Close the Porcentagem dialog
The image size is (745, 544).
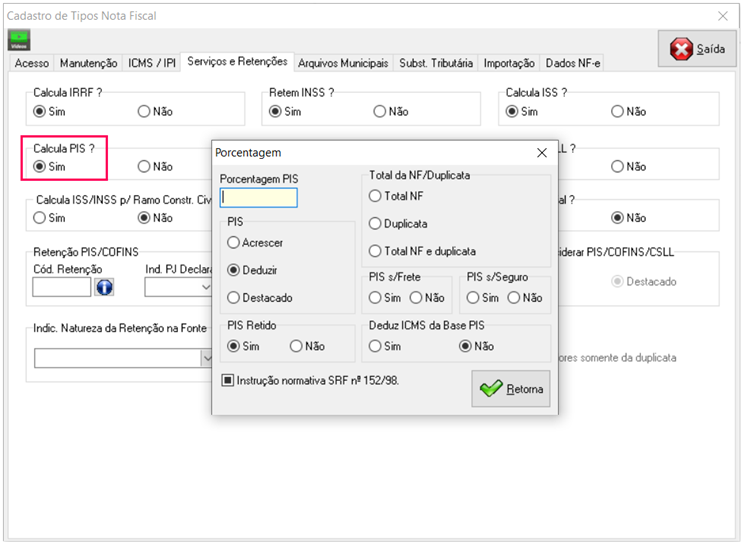[x=542, y=153]
